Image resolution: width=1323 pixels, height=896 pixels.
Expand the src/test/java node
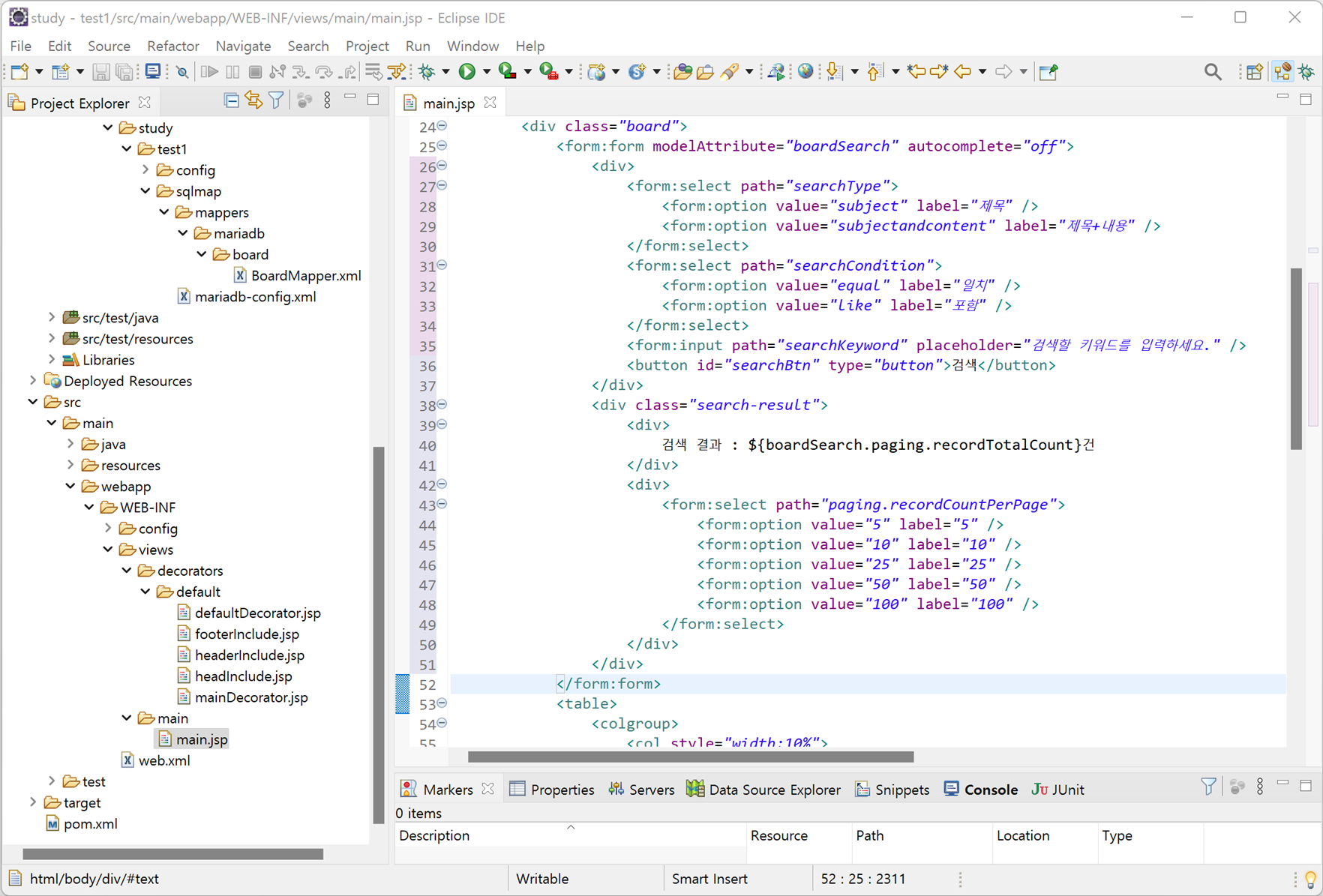tap(52, 318)
